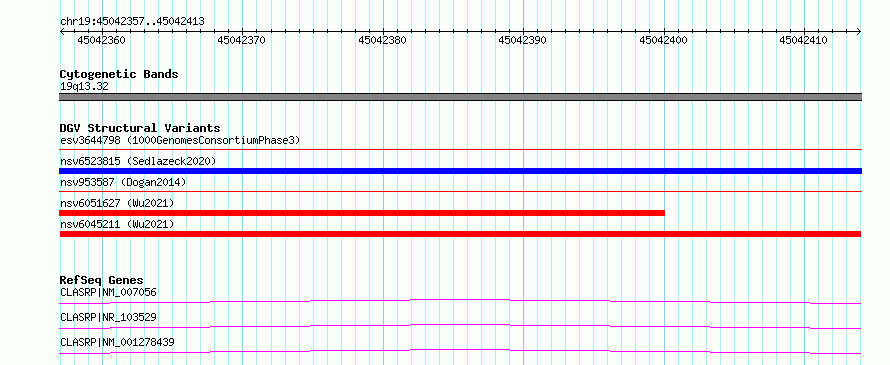Click the magenta CLASRP|NM_007056 gene line
Screen dimensions: 890x365
[x=460, y=301]
